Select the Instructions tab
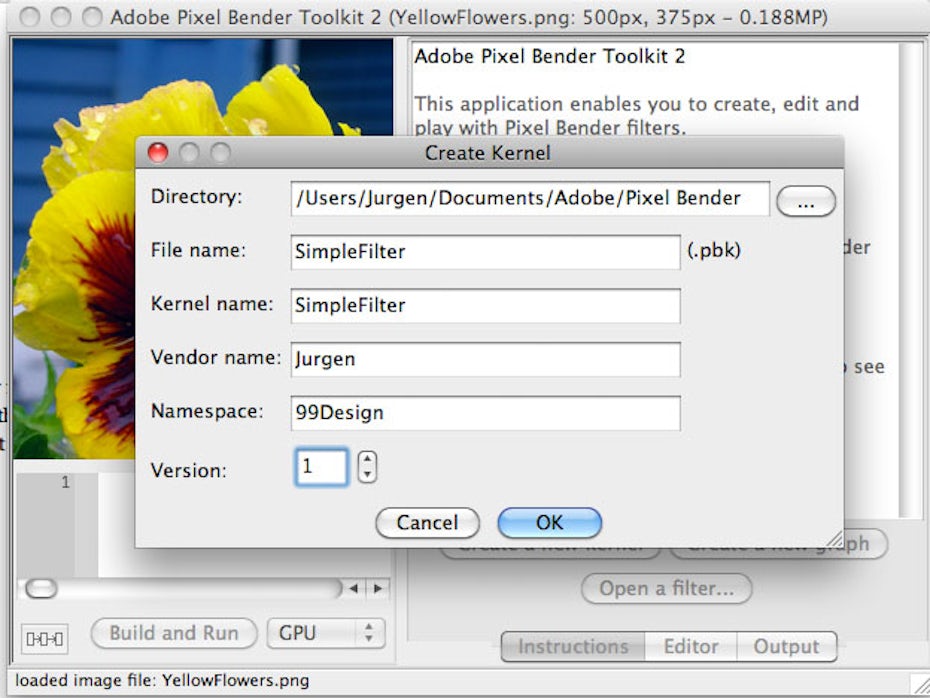 click(573, 647)
